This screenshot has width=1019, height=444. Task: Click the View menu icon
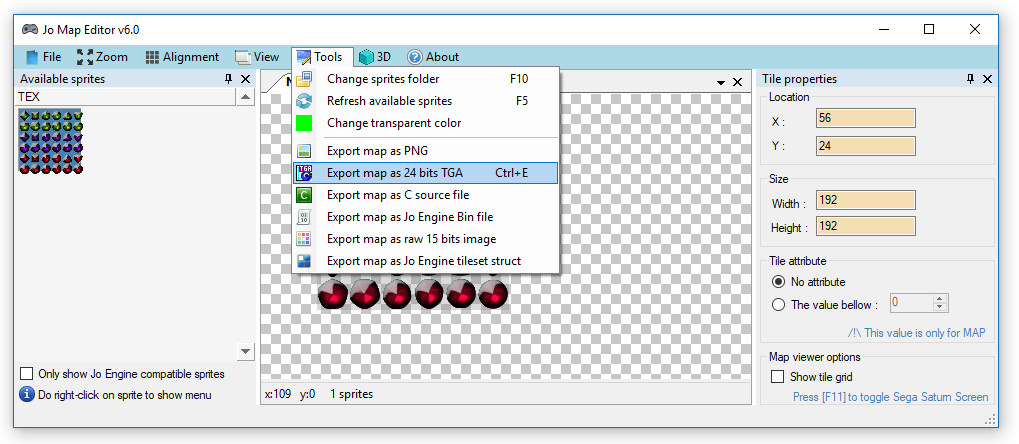tap(242, 57)
